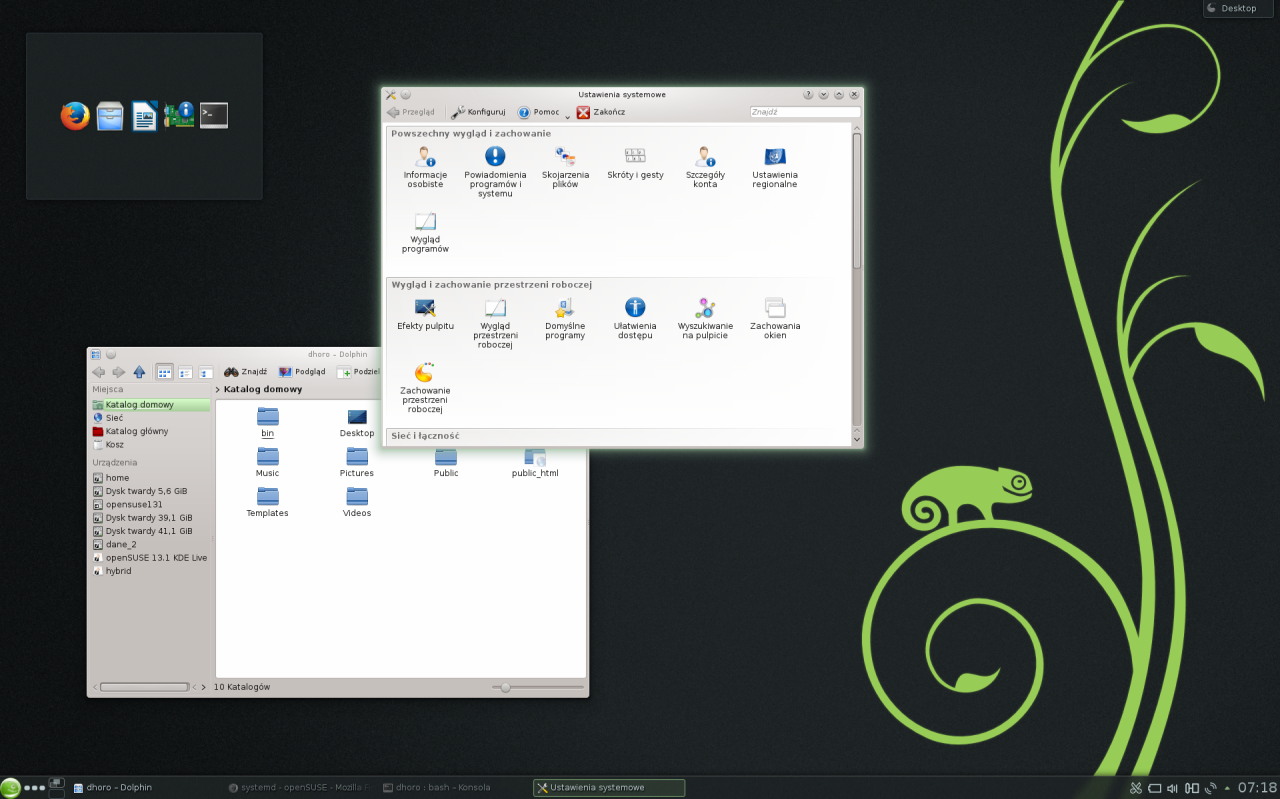The width and height of the screenshot is (1280, 799).
Task: Focus the Znajdź search field in settings
Action: click(x=805, y=112)
